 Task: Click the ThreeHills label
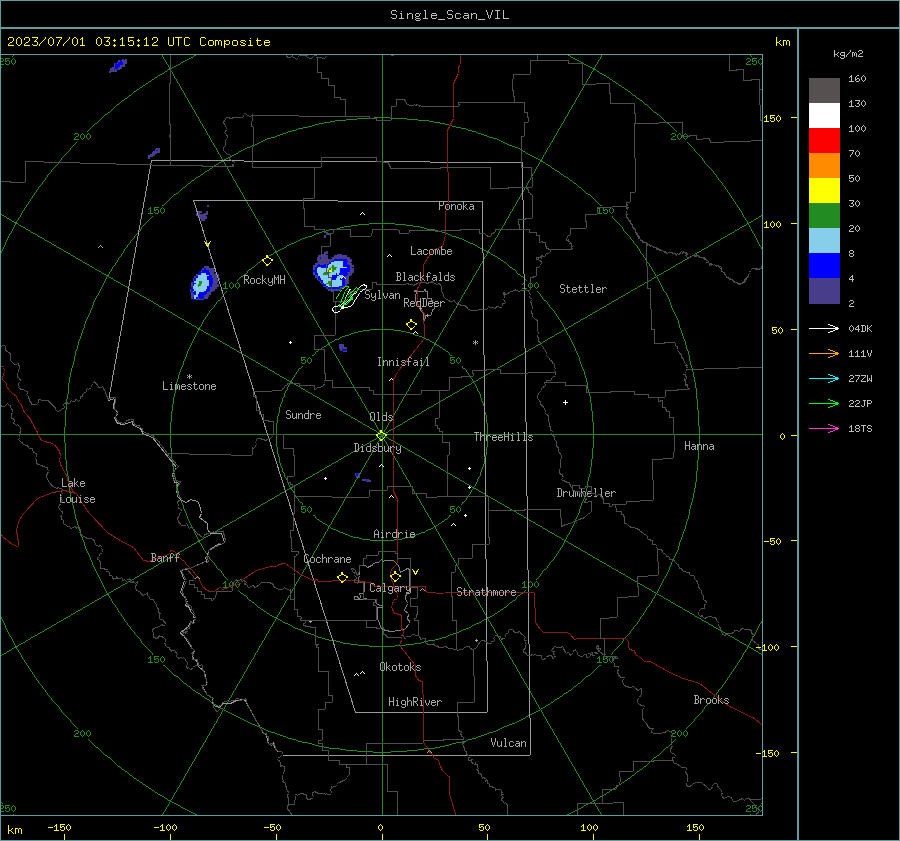point(503,437)
